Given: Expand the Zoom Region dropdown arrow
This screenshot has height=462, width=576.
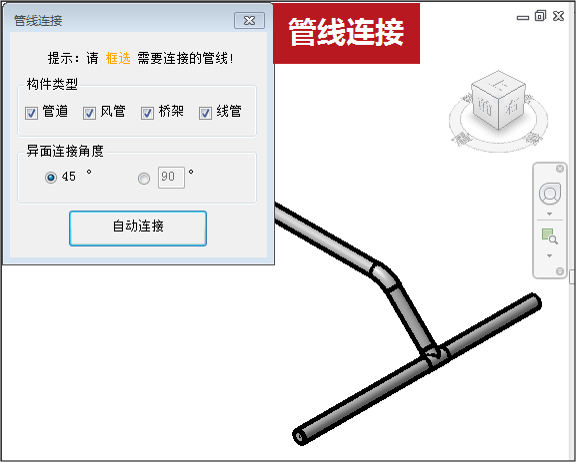Looking at the screenshot, I should tap(550, 256).
